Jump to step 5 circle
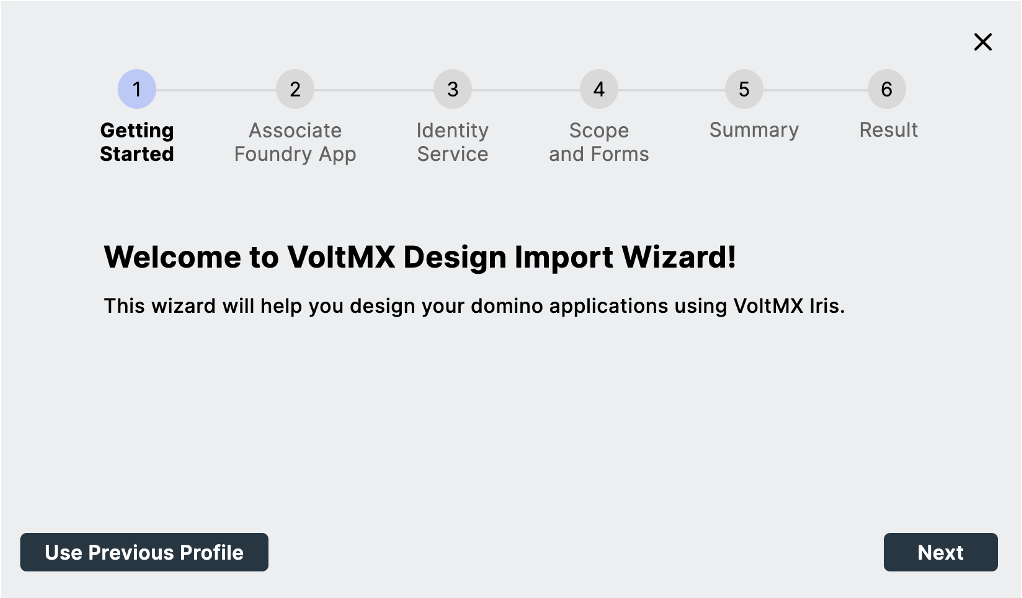Image resolution: width=1022 pixels, height=598 pixels. coord(744,90)
